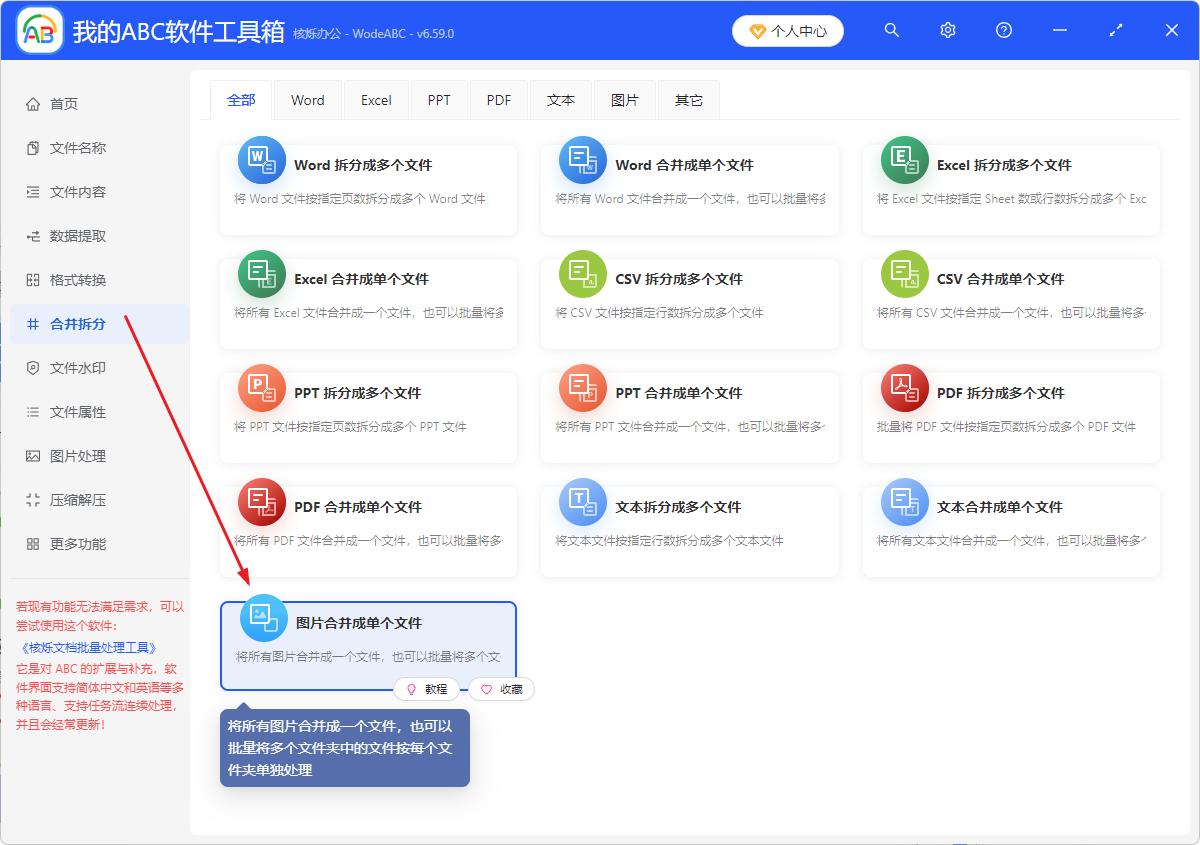Click the 教程 button
The height and width of the screenshot is (845, 1200).
[x=427, y=689]
